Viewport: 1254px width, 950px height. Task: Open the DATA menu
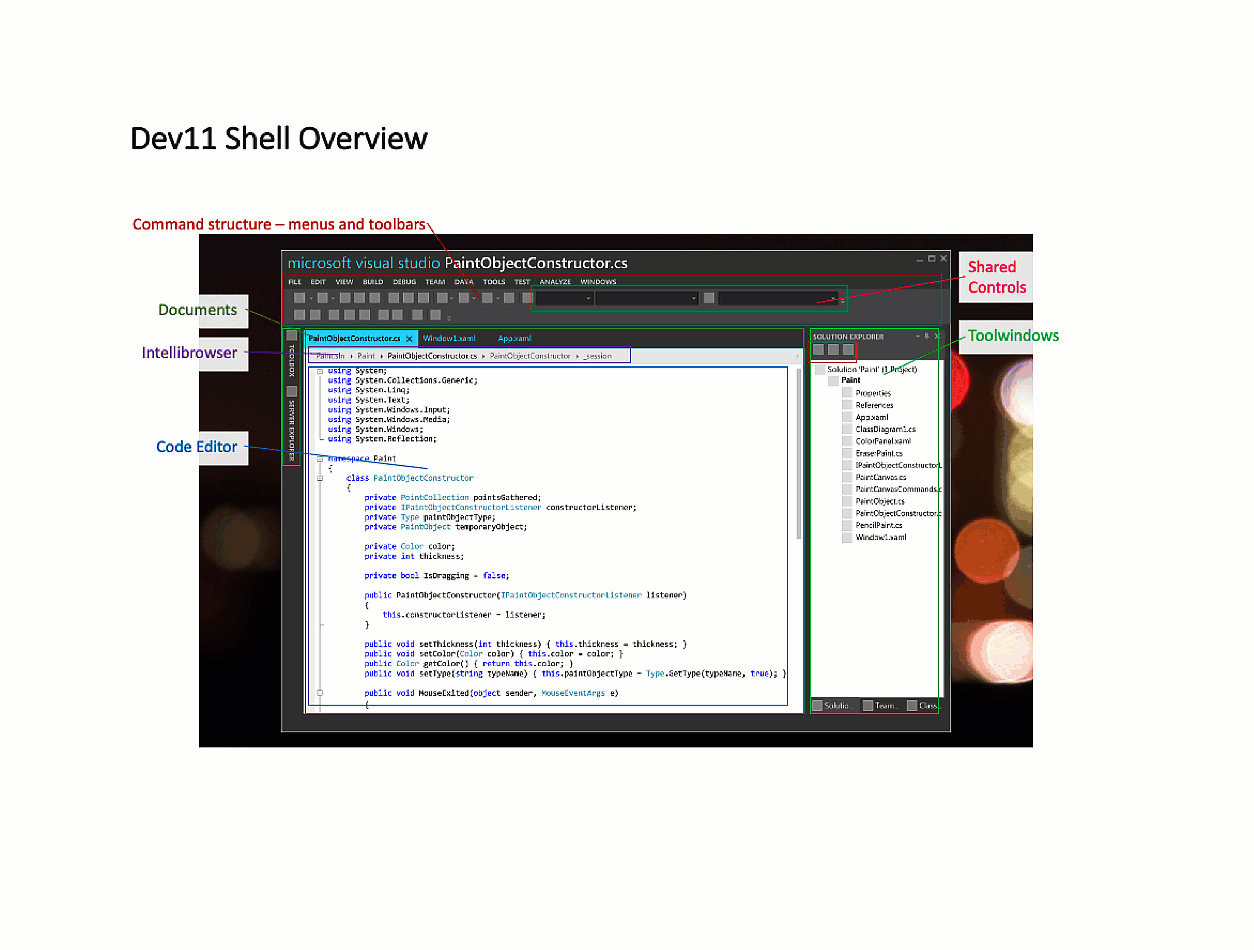(464, 282)
